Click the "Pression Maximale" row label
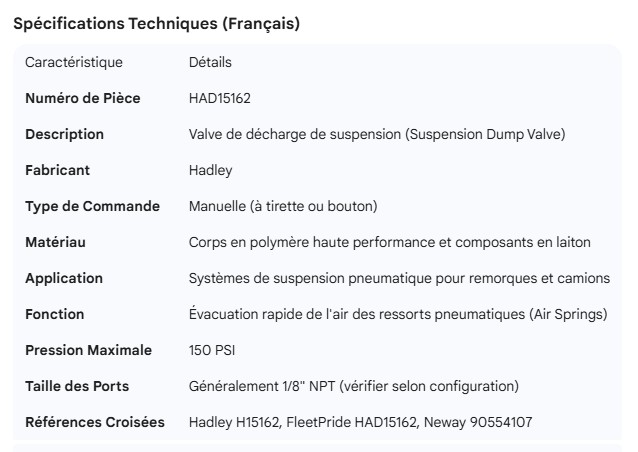 coord(88,350)
